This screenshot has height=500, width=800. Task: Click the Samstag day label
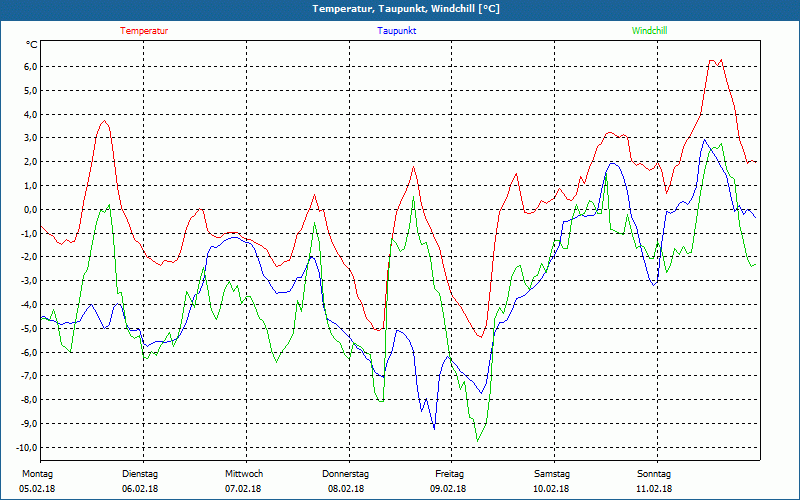pos(552,474)
